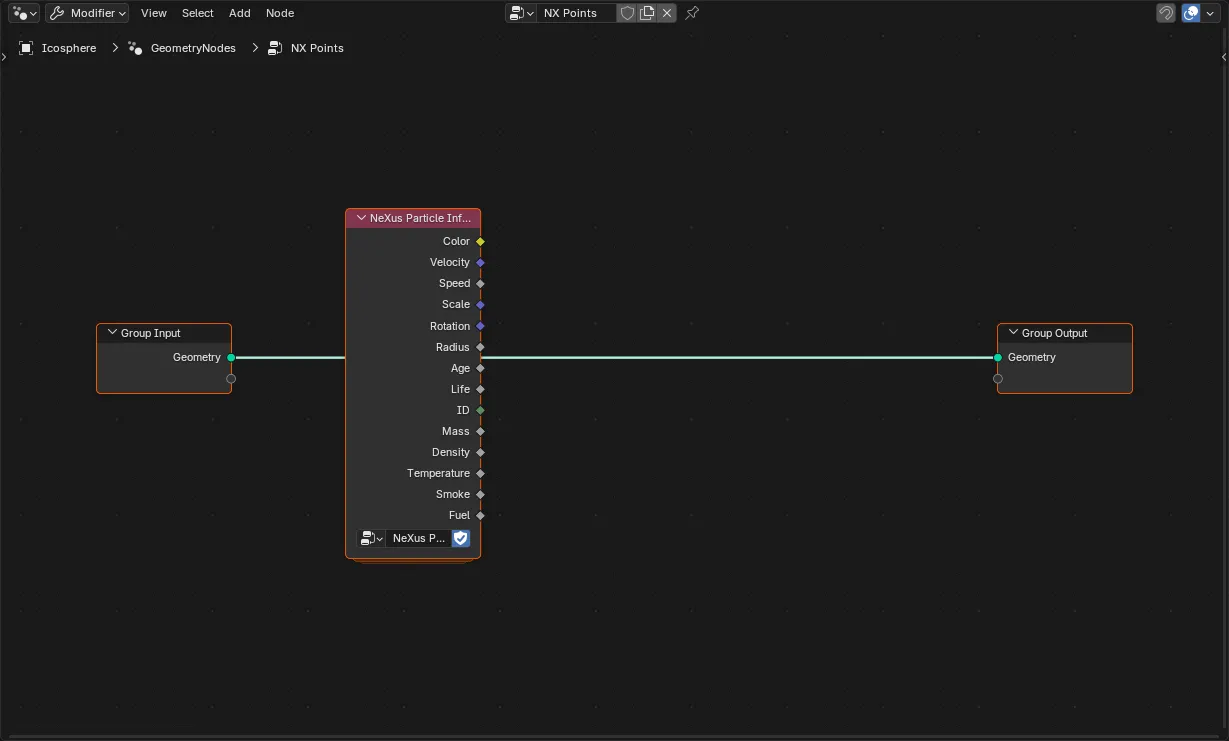Viewport: 1229px width, 741px height.
Task: Open the editor type dropdown
Action: coord(24,13)
